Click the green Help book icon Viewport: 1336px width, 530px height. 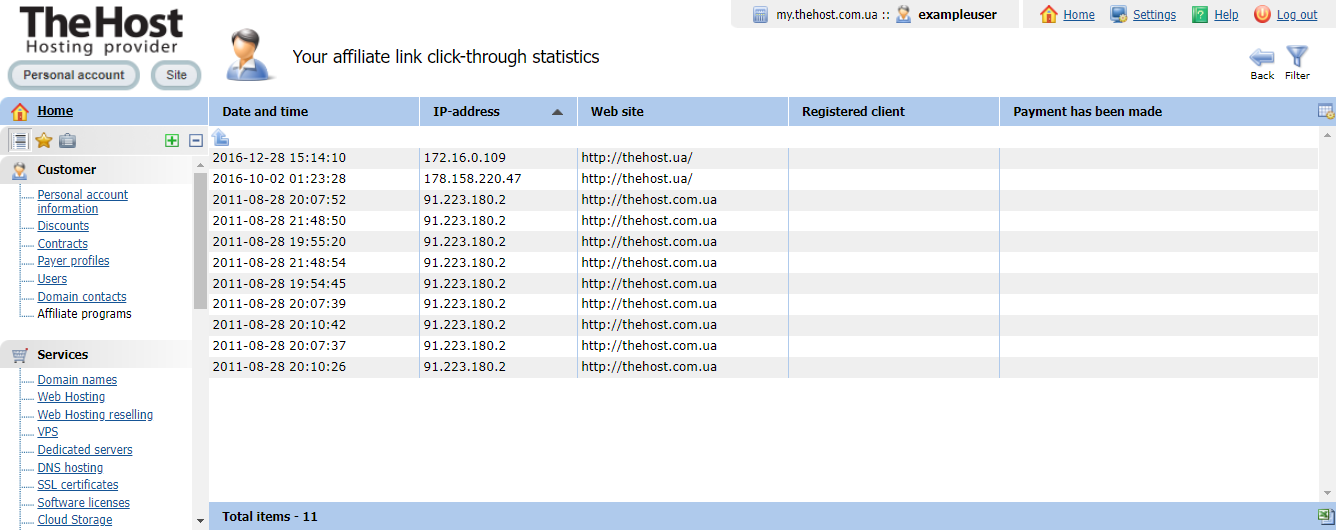point(1199,14)
